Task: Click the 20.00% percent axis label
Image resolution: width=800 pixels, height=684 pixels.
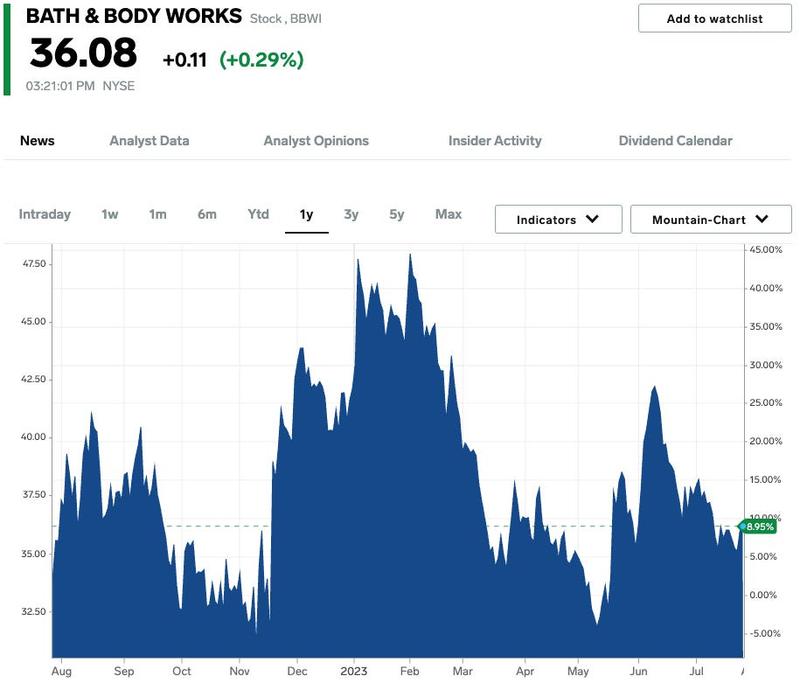Action: (x=765, y=441)
